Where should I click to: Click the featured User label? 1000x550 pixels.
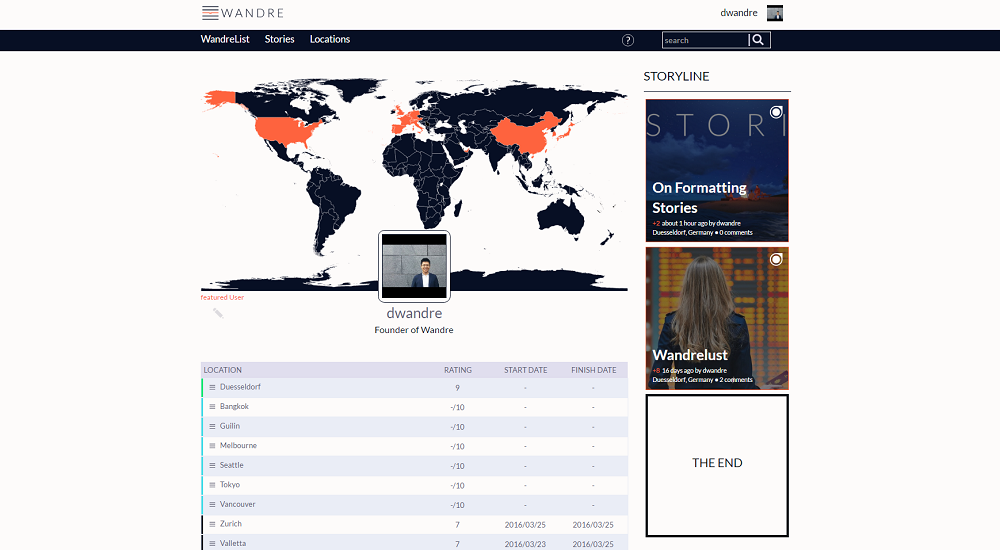coord(222,297)
